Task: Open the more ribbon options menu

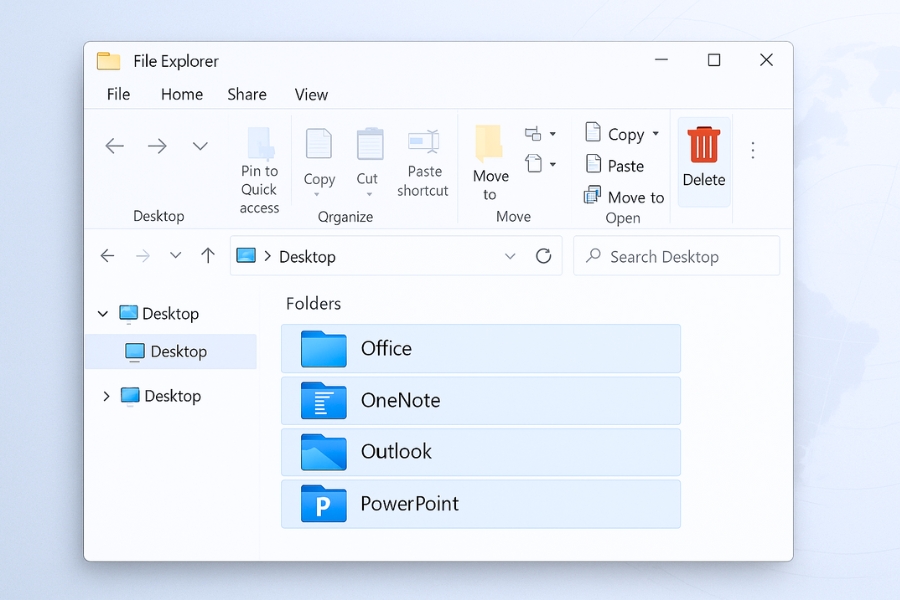Action: click(x=752, y=149)
